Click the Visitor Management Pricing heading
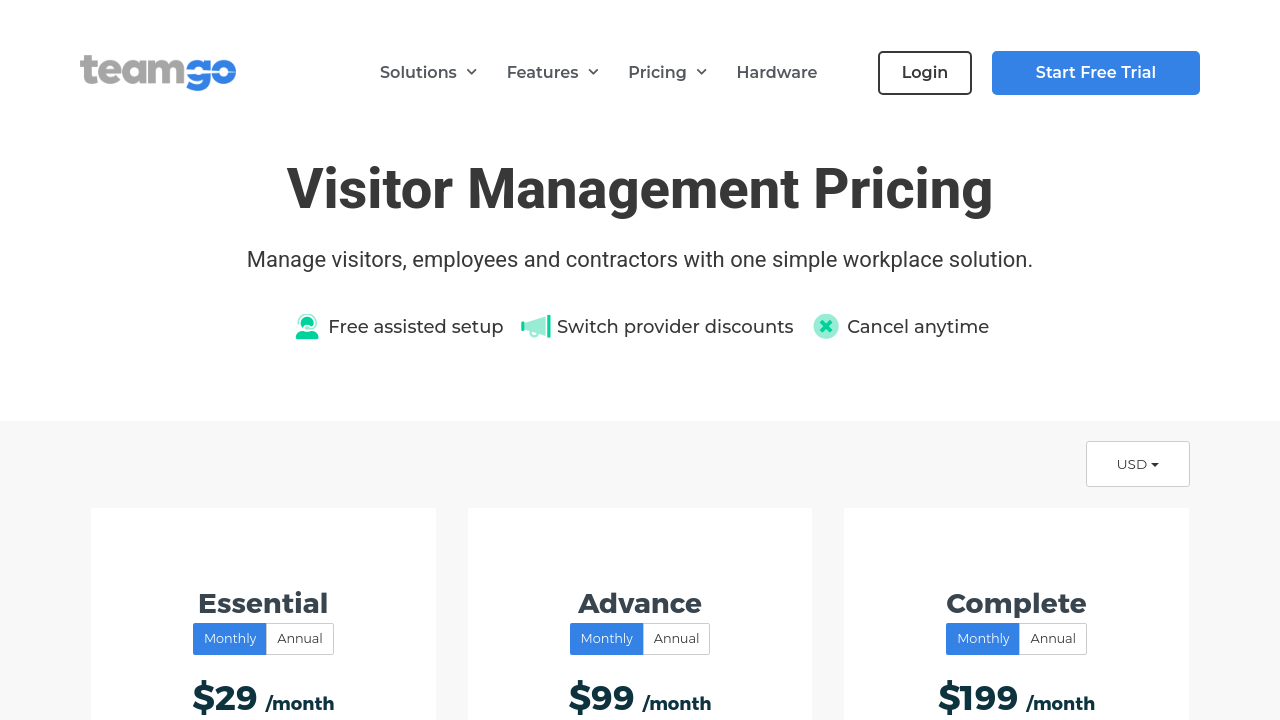Image resolution: width=1280 pixels, height=720 pixels. (640, 189)
